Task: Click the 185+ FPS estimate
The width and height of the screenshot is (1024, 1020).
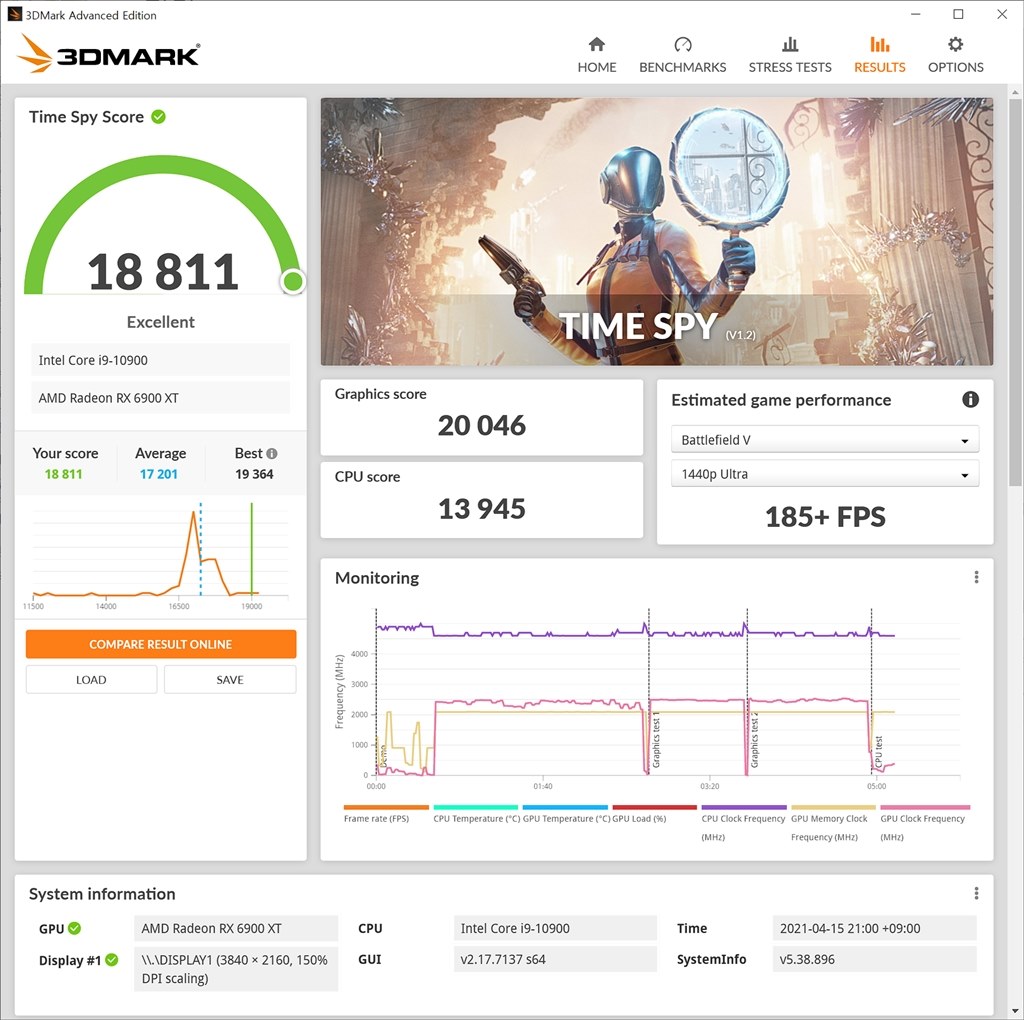Action: 825,517
